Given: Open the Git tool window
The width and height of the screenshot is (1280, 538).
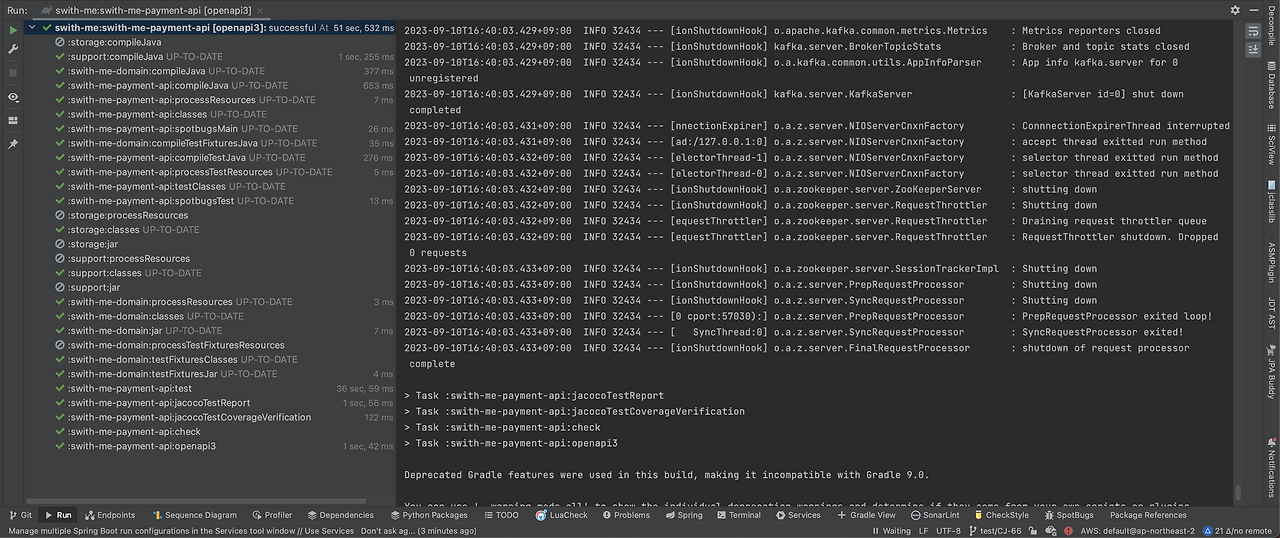Looking at the screenshot, I should coord(20,515).
